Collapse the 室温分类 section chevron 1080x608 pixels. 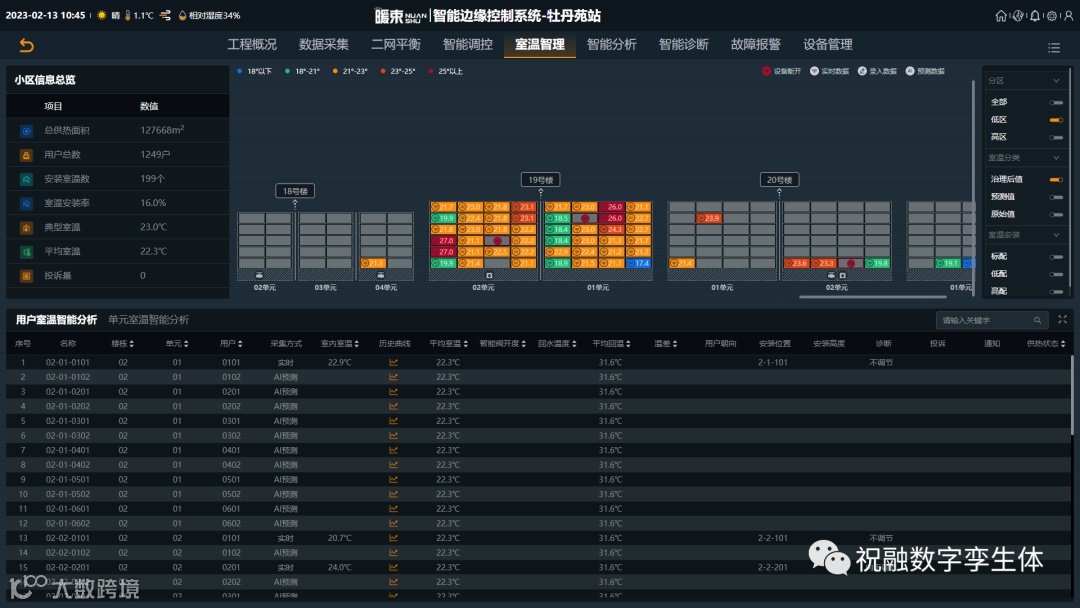tap(1056, 158)
